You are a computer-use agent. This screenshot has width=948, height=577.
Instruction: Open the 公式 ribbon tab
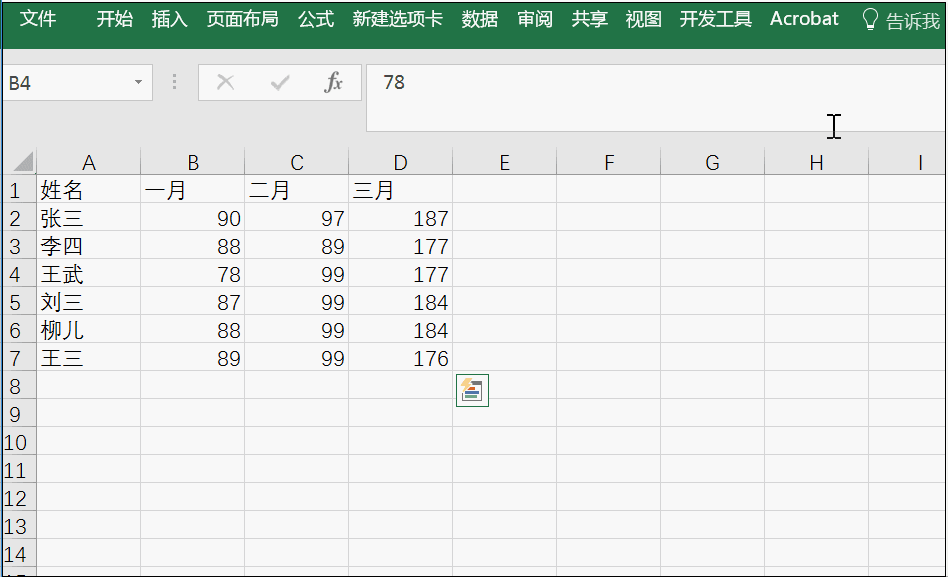click(x=316, y=19)
